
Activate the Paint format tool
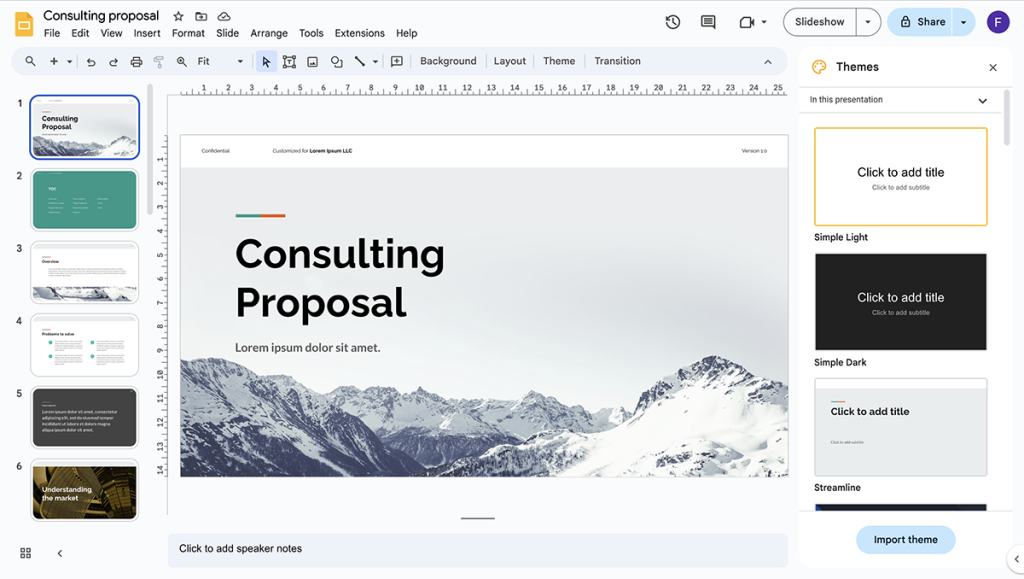[x=158, y=61]
